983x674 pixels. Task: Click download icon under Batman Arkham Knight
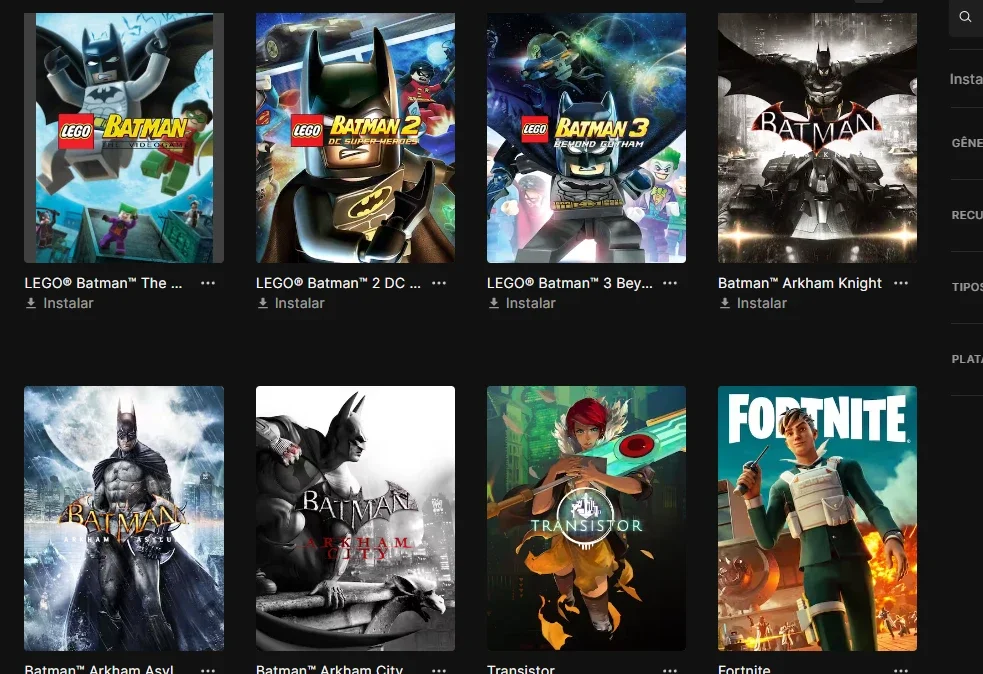coord(725,303)
